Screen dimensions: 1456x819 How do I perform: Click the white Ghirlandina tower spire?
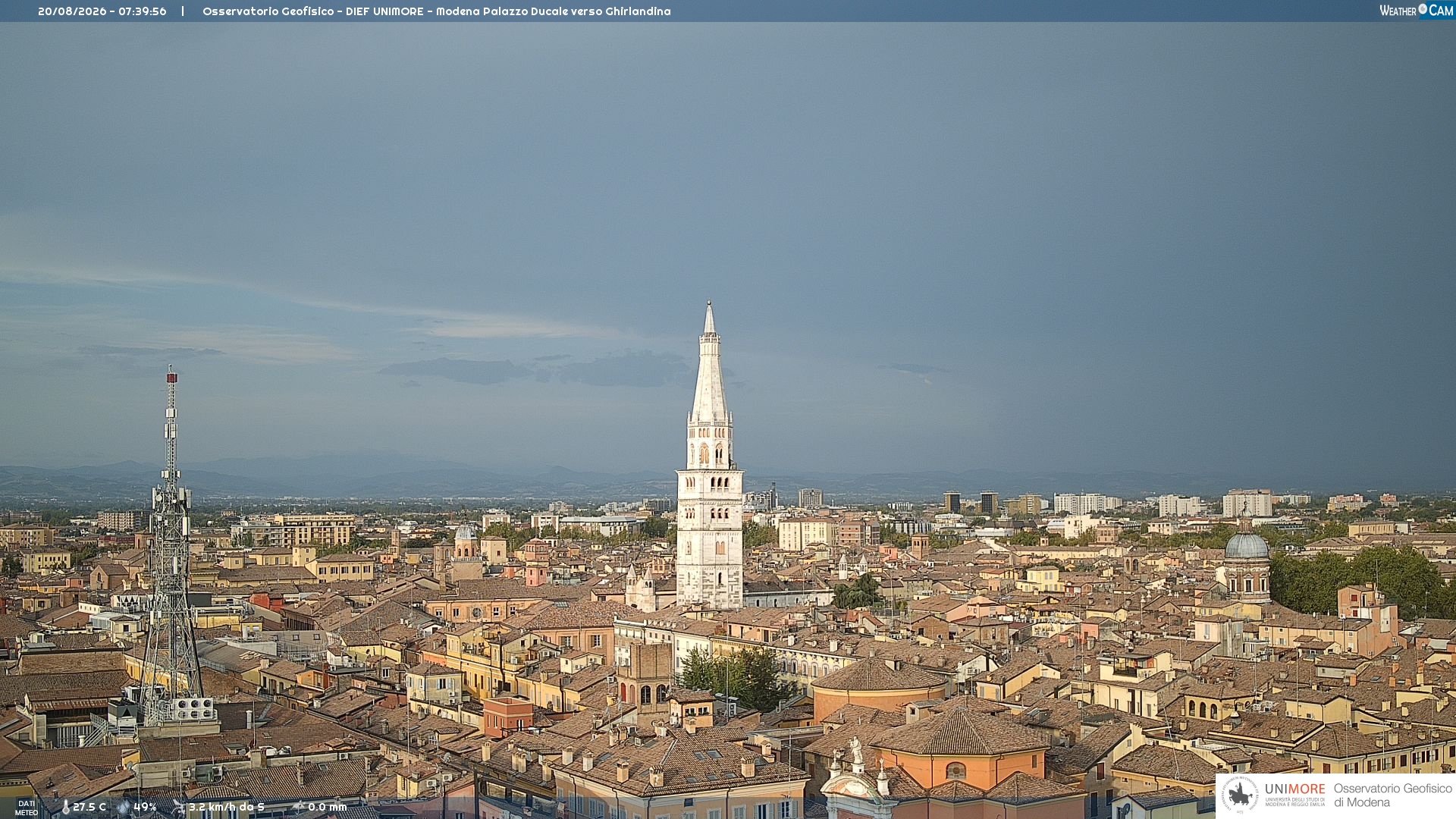709,362
